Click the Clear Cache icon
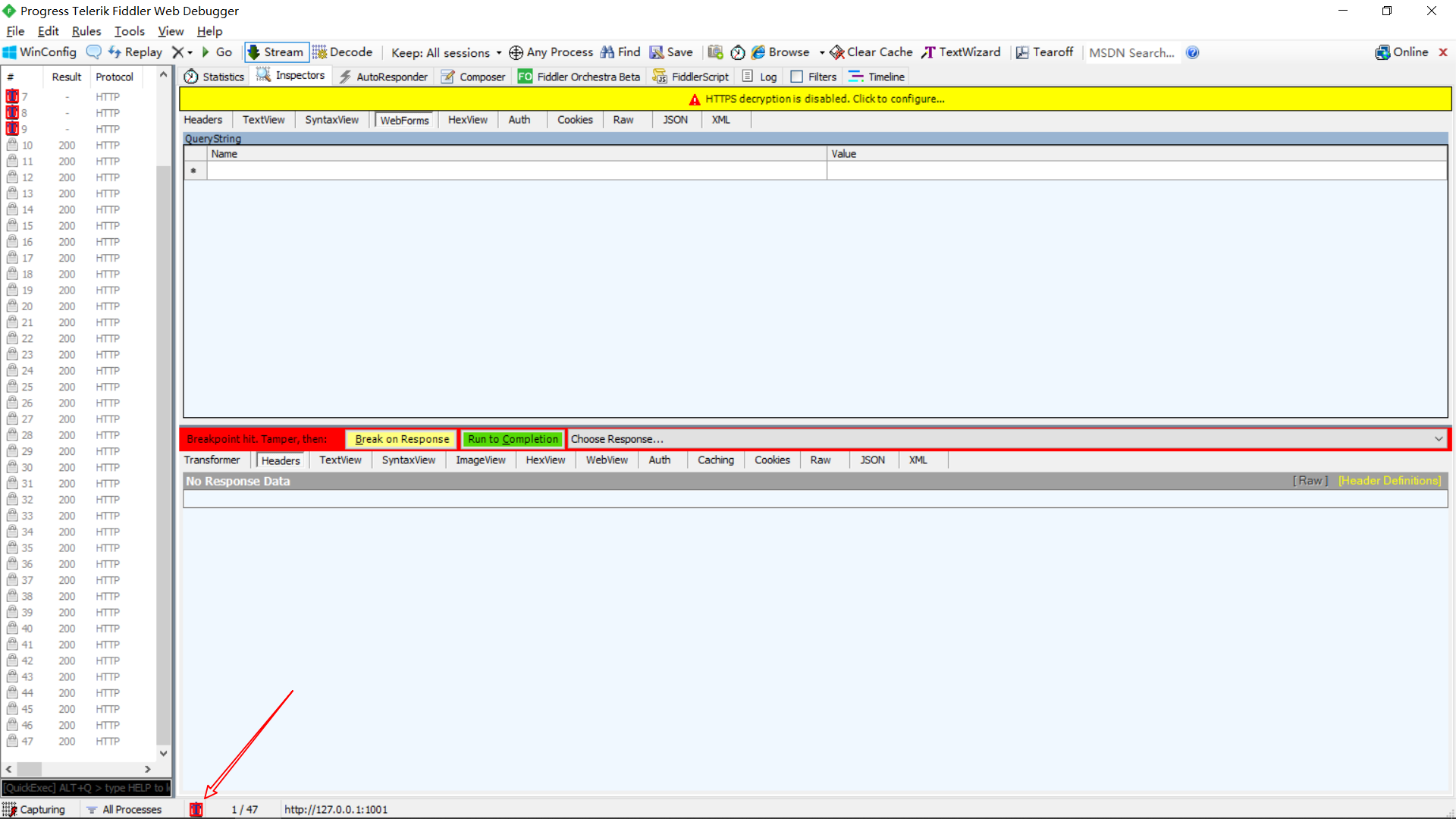Image resolution: width=1456 pixels, height=819 pixels. tap(837, 52)
